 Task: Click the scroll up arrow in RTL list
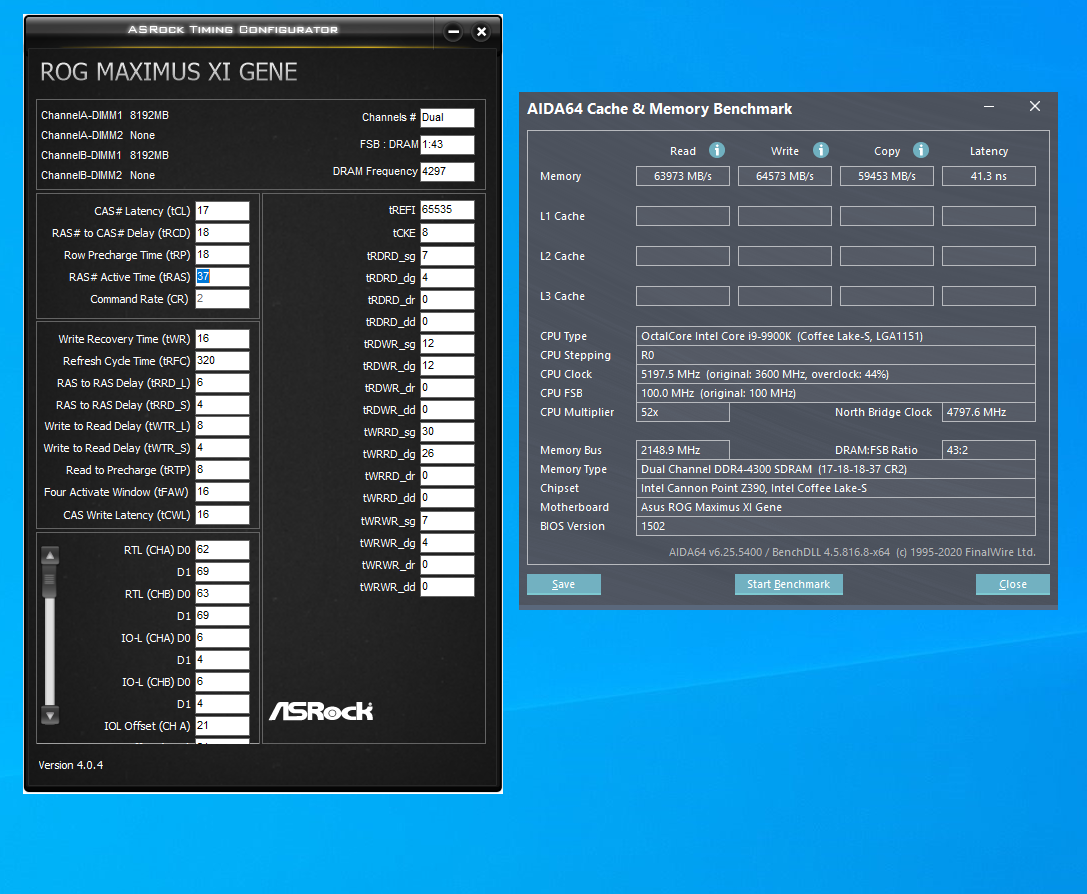(50, 555)
